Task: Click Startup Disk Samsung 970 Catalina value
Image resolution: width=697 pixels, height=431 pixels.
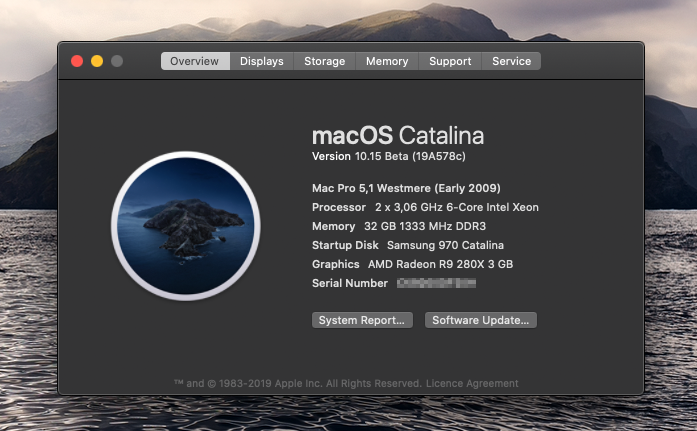Action: 445,245
